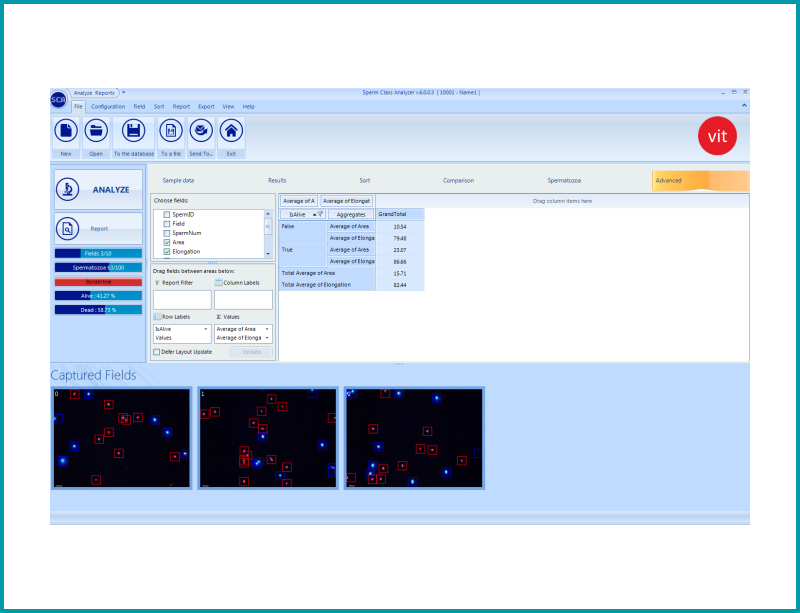Open the Configuration menu

(108, 107)
